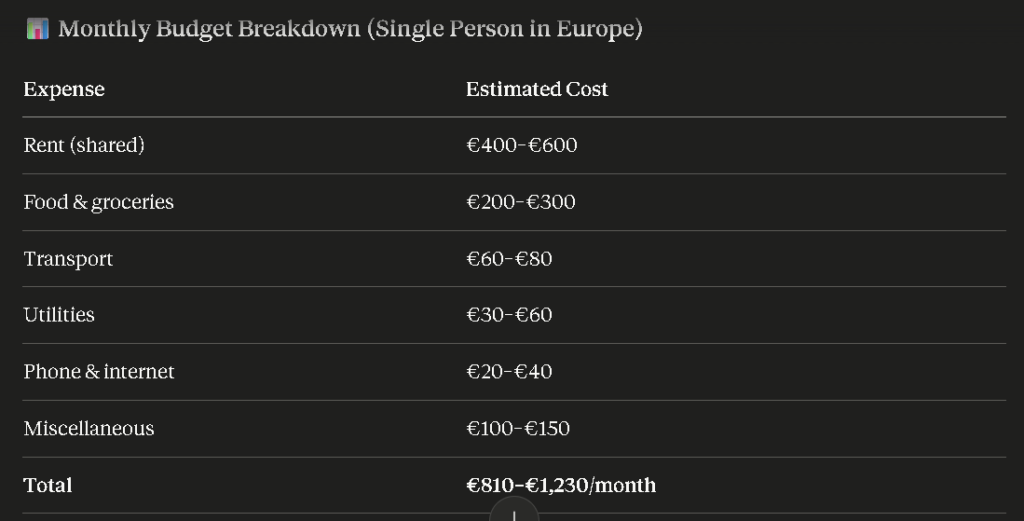This screenshot has width=1024, height=521.
Task: Click the €400–€600 rent cost
Action: click(x=522, y=145)
